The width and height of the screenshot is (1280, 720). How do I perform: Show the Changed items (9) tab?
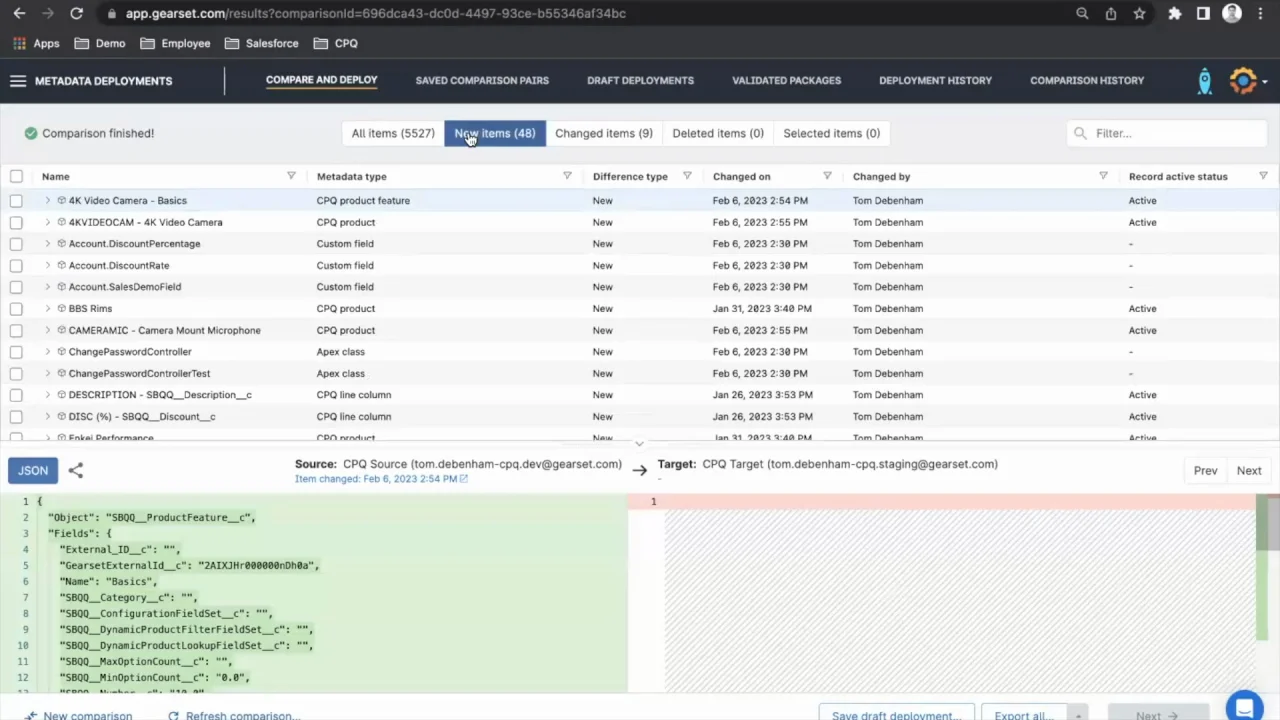coord(603,133)
